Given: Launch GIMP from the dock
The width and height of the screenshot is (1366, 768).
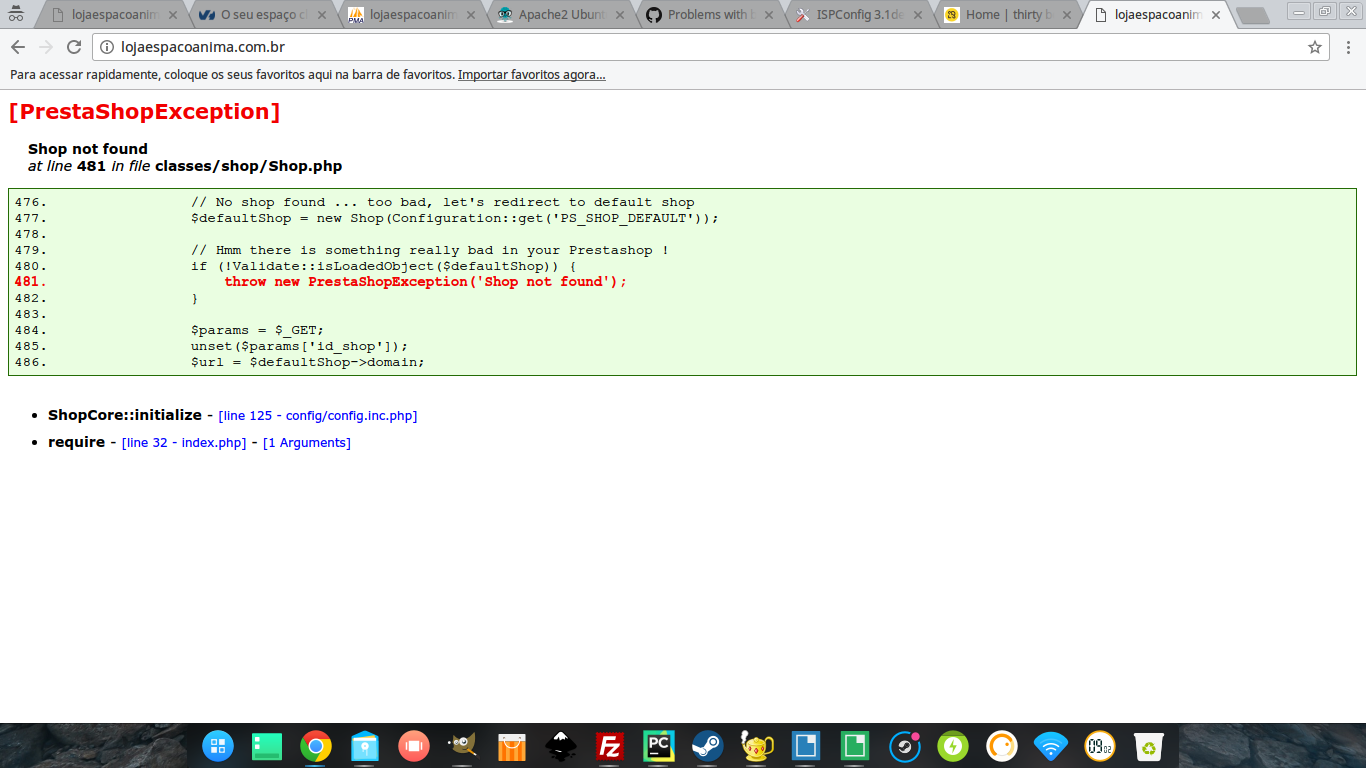Looking at the screenshot, I should tap(462, 746).
